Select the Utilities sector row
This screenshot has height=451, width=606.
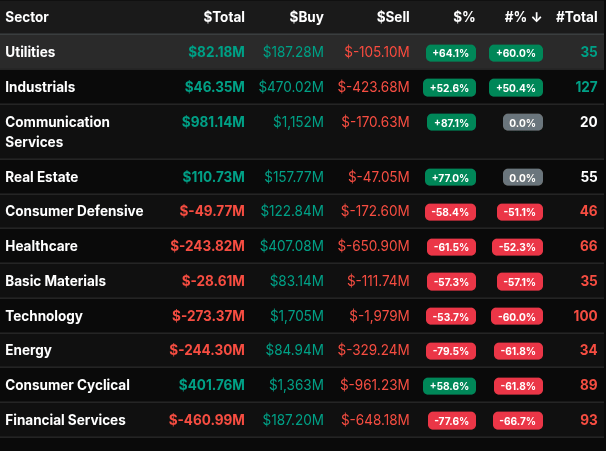click(x=30, y=52)
